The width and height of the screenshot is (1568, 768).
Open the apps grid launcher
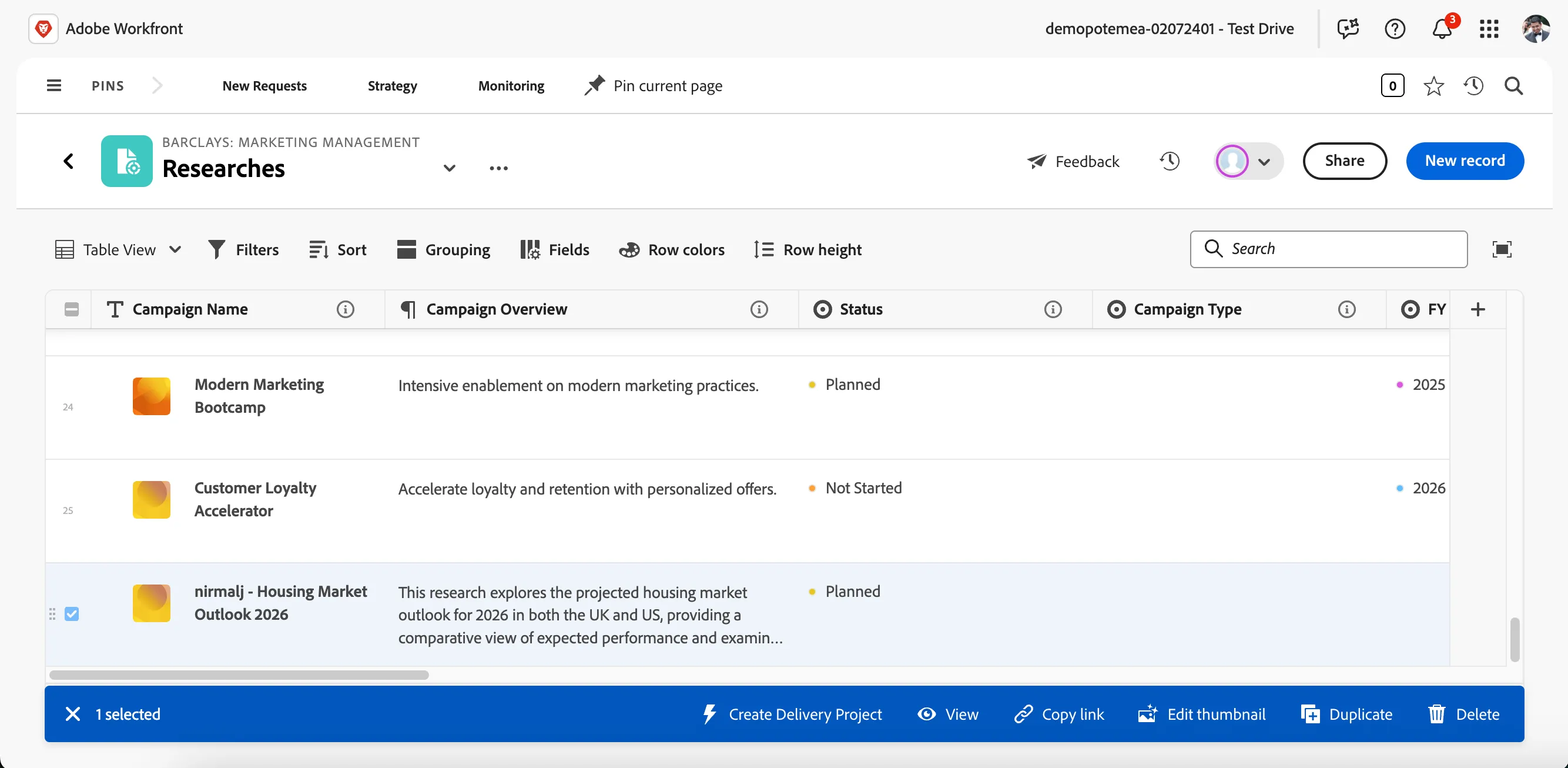point(1489,29)
